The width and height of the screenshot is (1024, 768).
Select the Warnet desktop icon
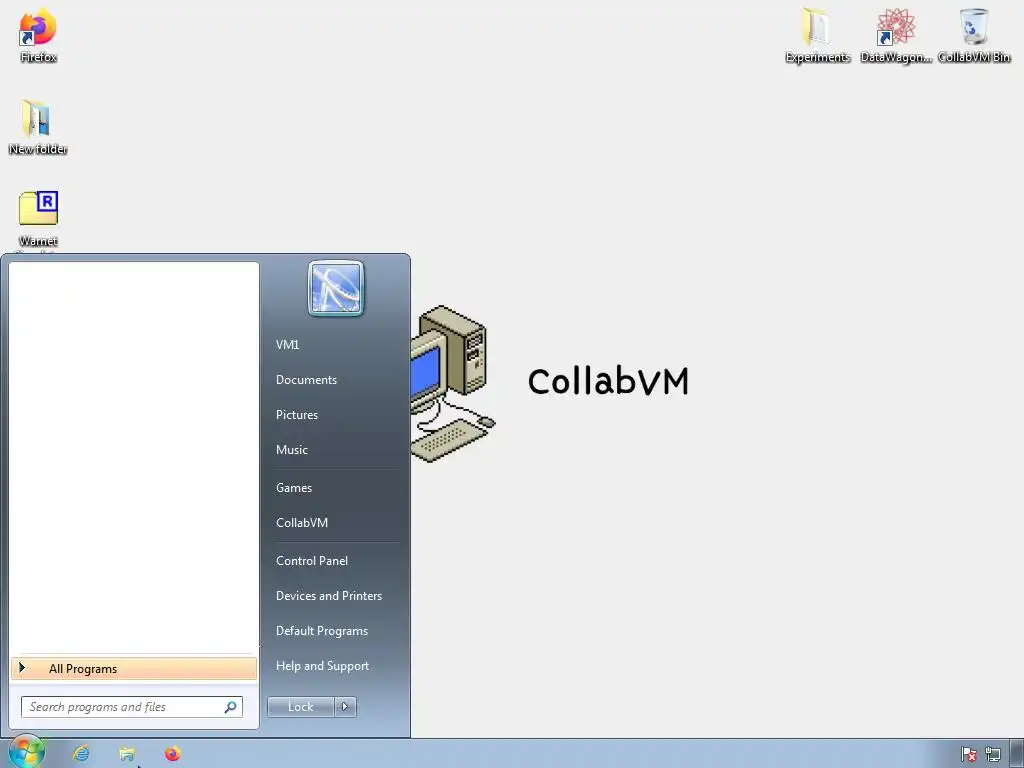coord(38,219)
